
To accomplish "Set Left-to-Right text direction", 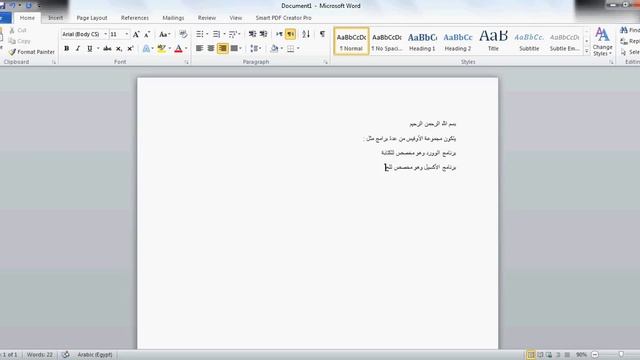I will click(279, 34).
